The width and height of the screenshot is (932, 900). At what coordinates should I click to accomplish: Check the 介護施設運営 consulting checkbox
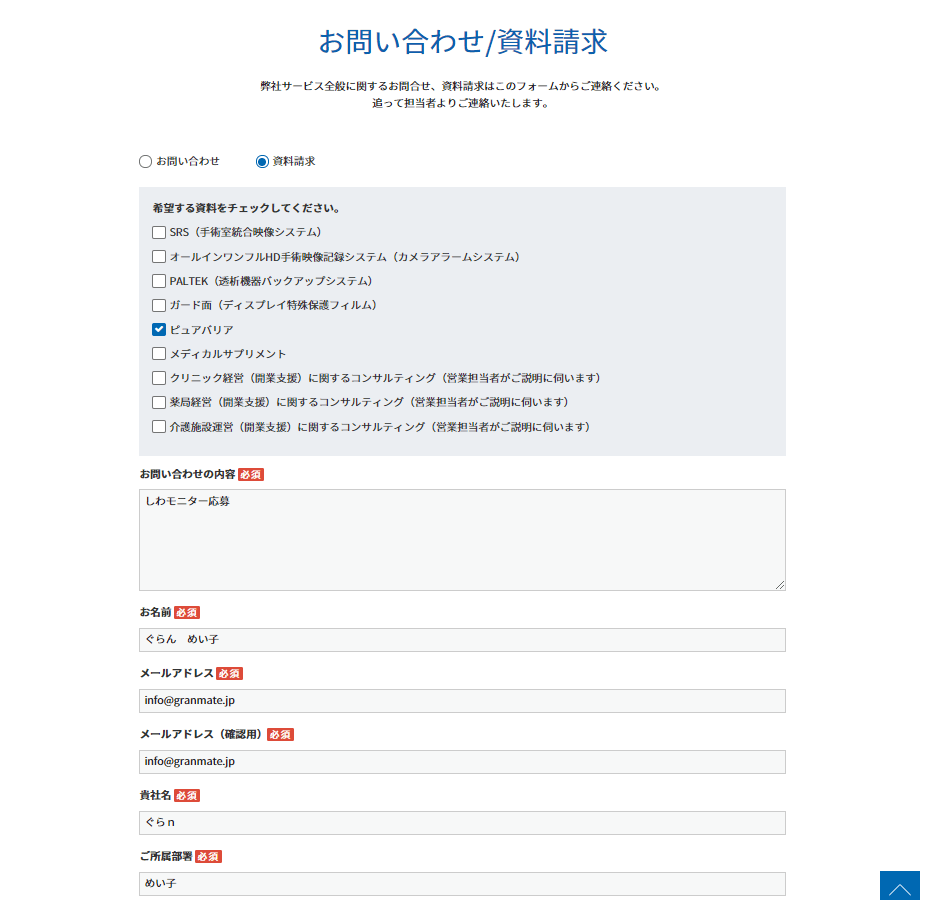pos(159,427)
